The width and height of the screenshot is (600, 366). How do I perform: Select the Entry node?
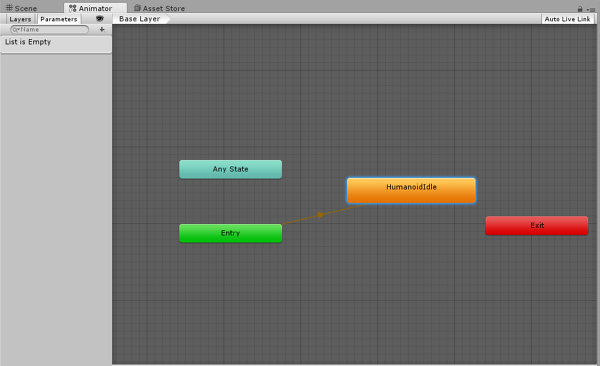coord(231,233)
